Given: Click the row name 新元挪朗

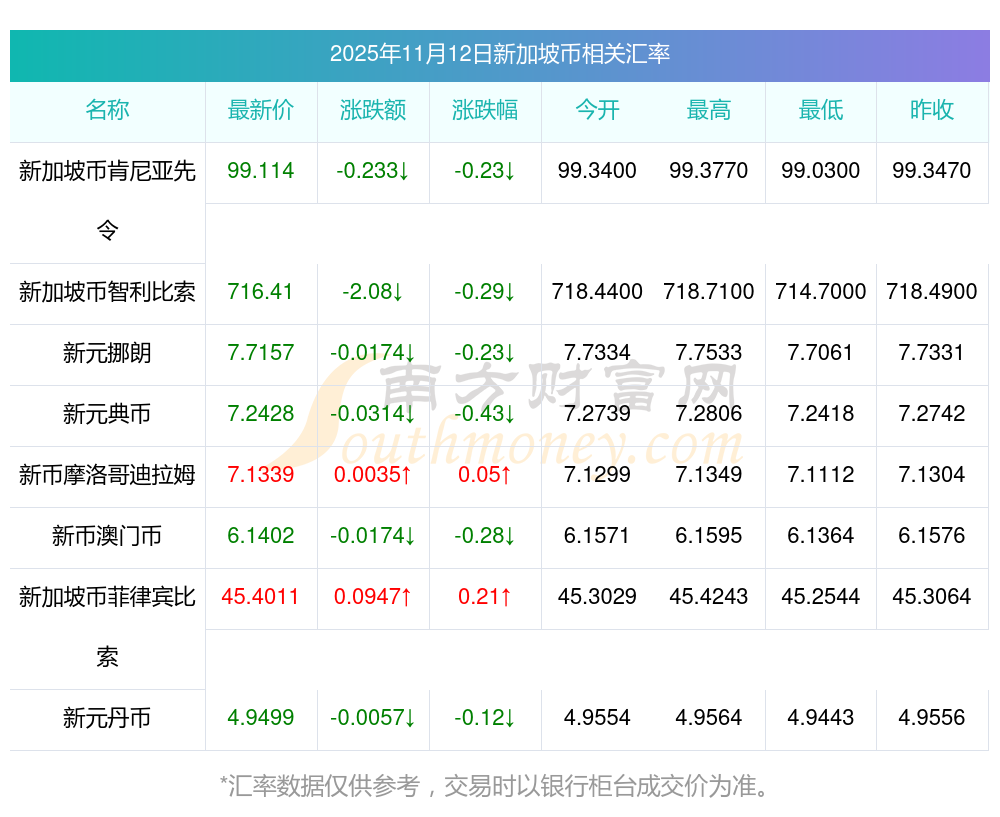Looking at the screenshot, I should (107, 353).
